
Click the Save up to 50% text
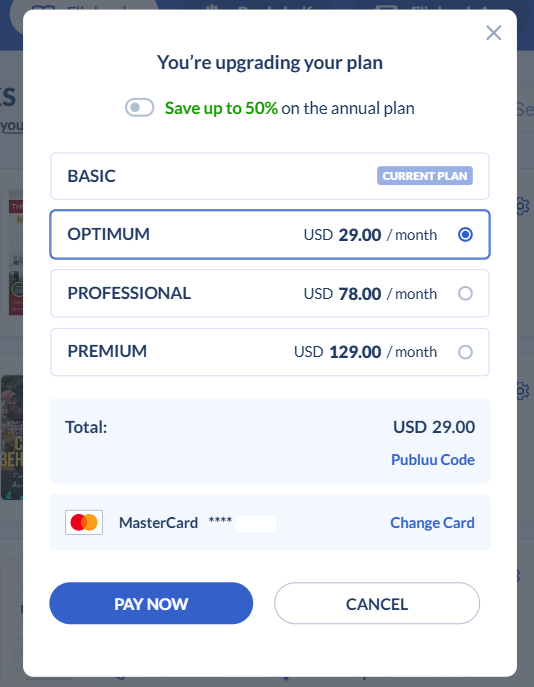pos(221,108)
